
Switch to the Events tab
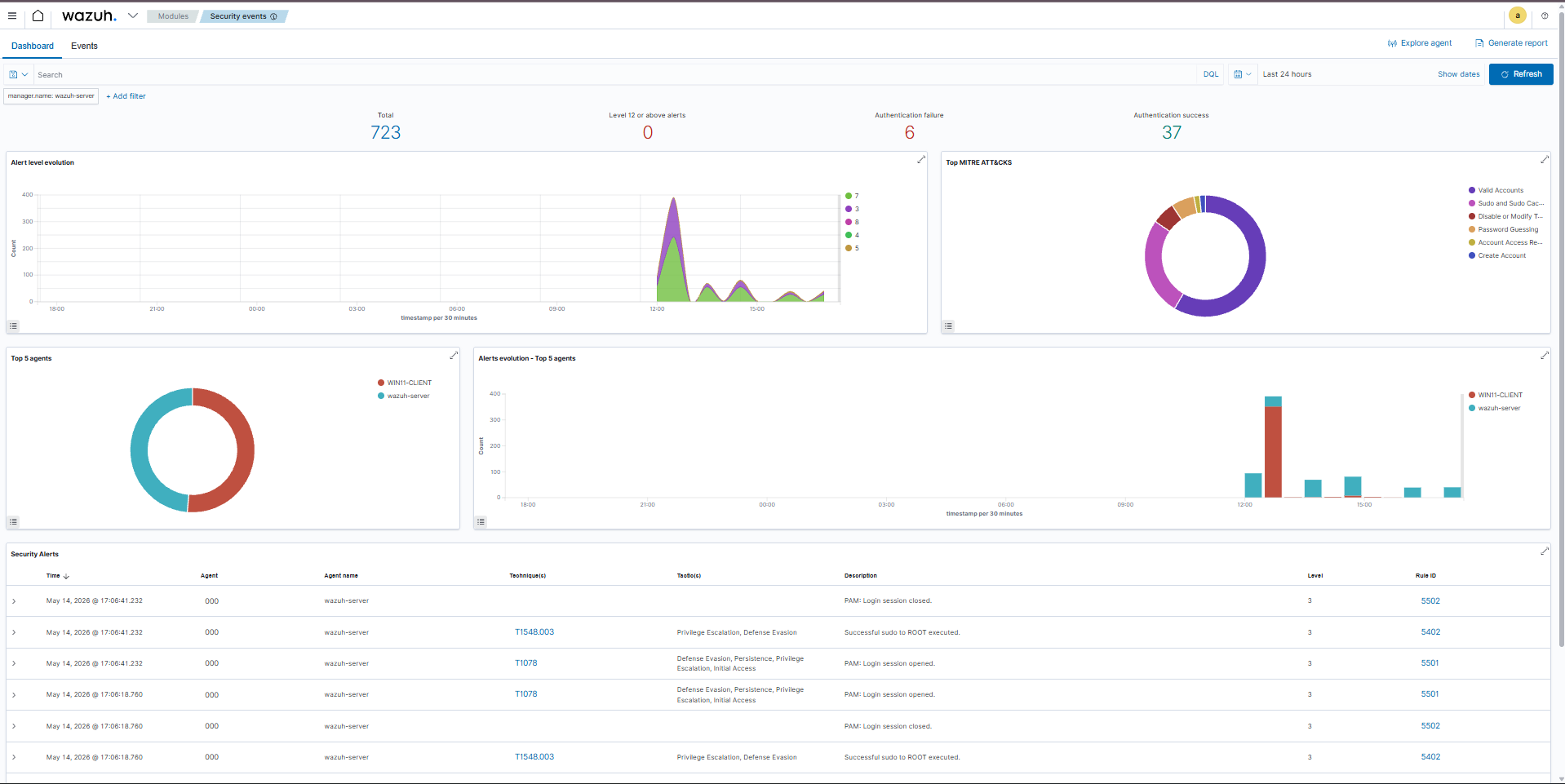point(84,46)
